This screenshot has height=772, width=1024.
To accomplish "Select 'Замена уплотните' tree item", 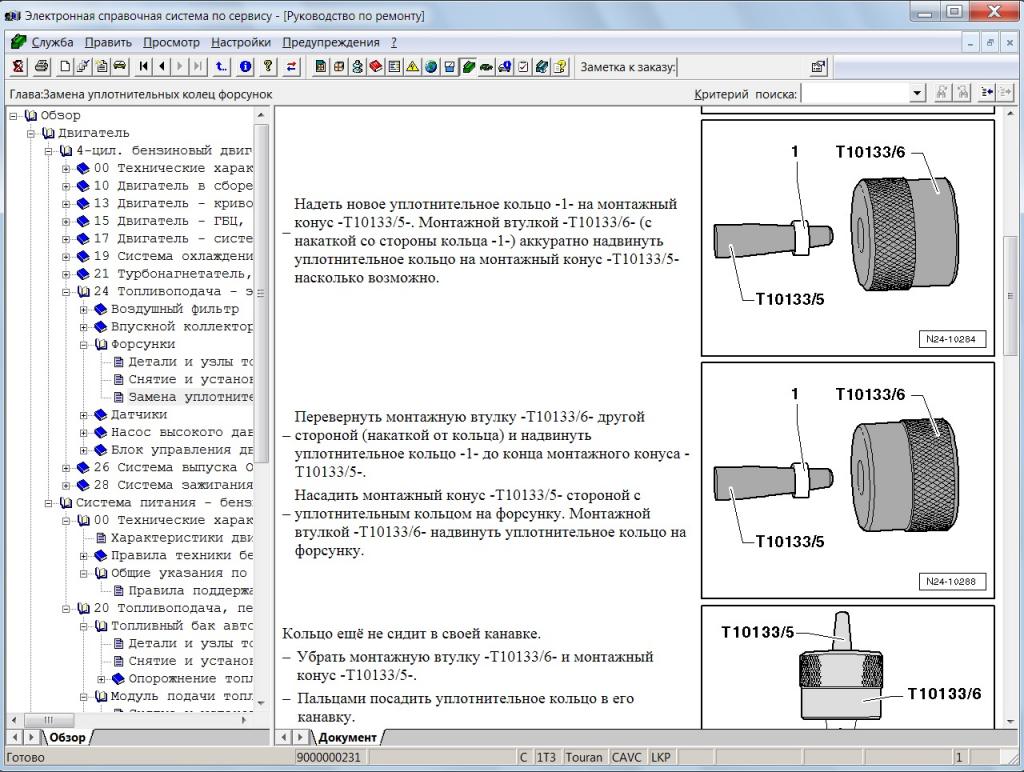I will [x=191, y=397].
